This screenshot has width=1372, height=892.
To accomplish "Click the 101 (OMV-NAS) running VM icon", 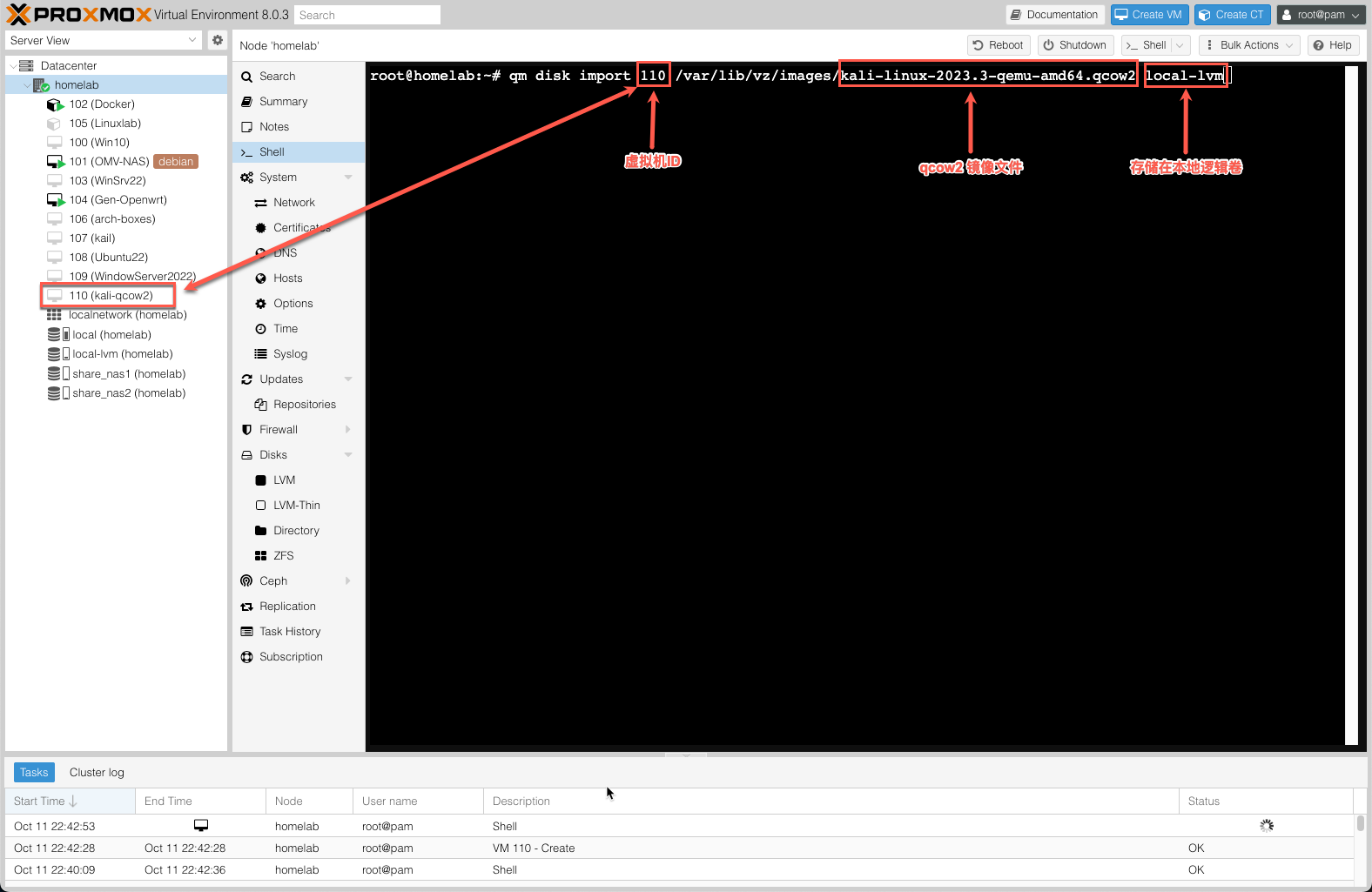I will click(x=55, y=162).
